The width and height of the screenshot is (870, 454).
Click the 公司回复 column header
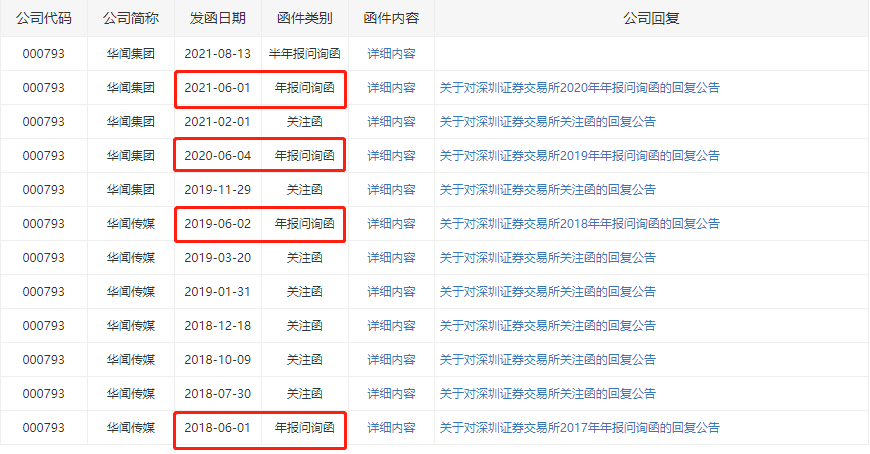click(x=651, y=18)
